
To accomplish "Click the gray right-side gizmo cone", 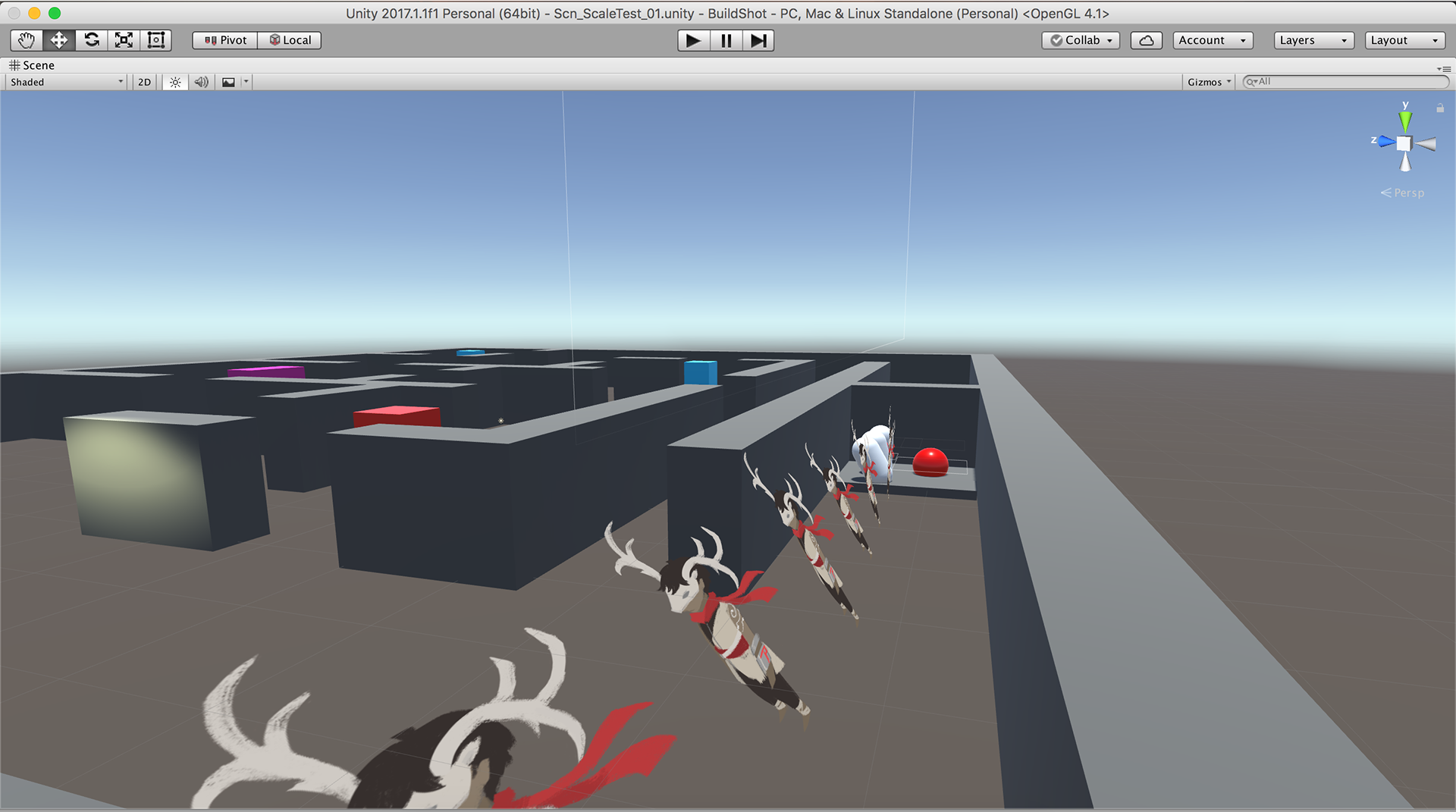I will 1426,143.
